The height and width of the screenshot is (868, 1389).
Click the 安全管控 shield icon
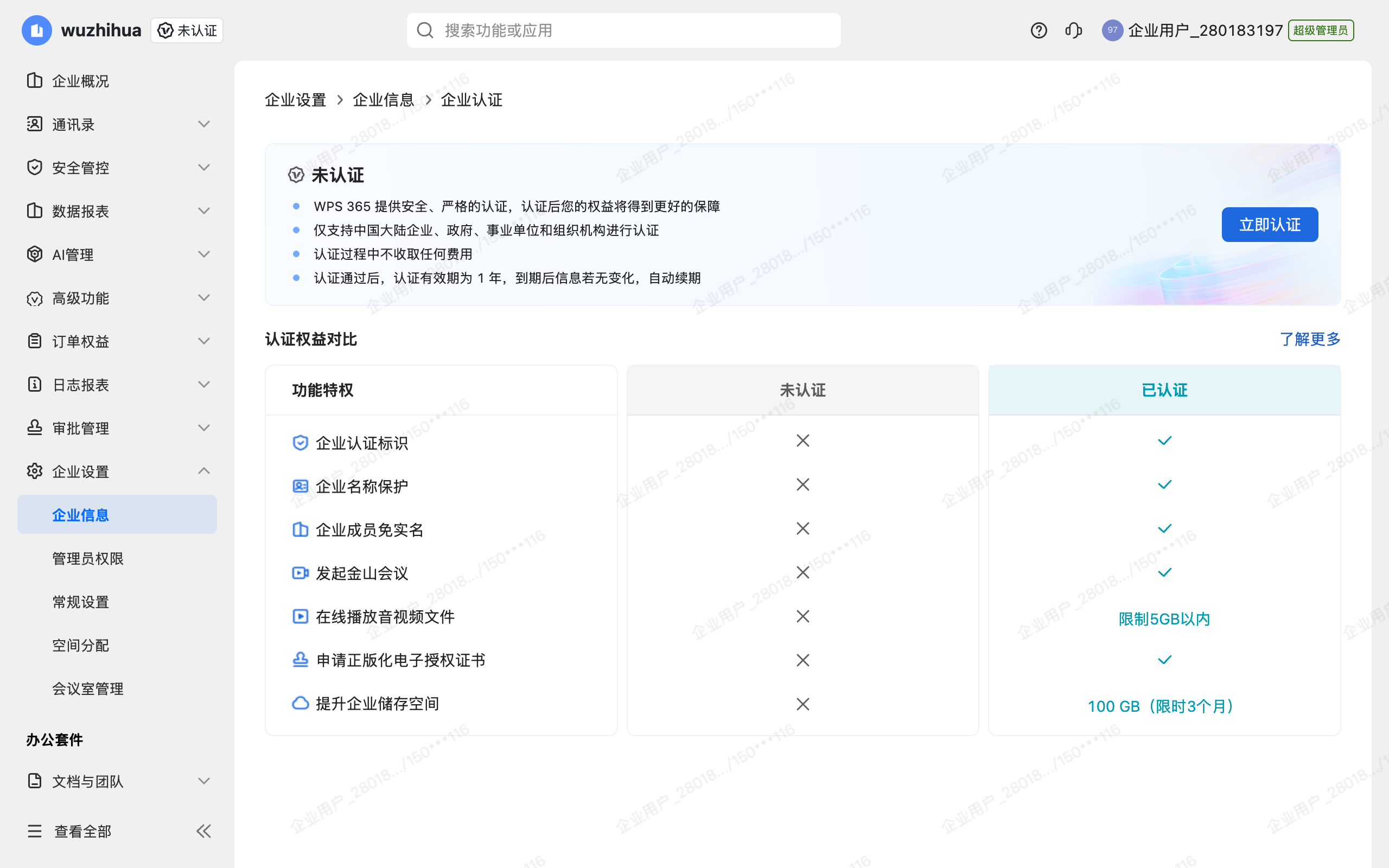pos(34,167)
